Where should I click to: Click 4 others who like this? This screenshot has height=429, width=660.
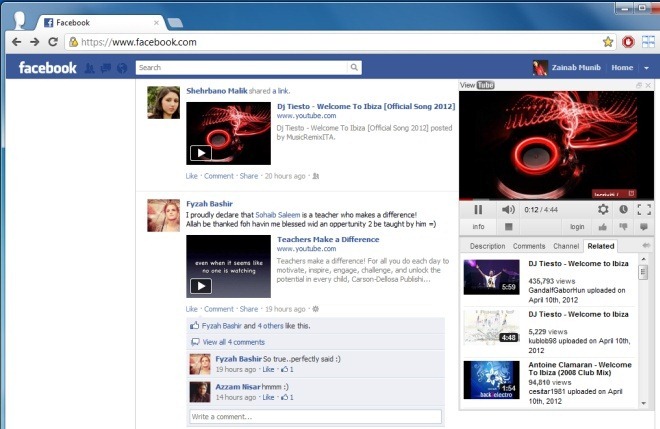[270, 326]
